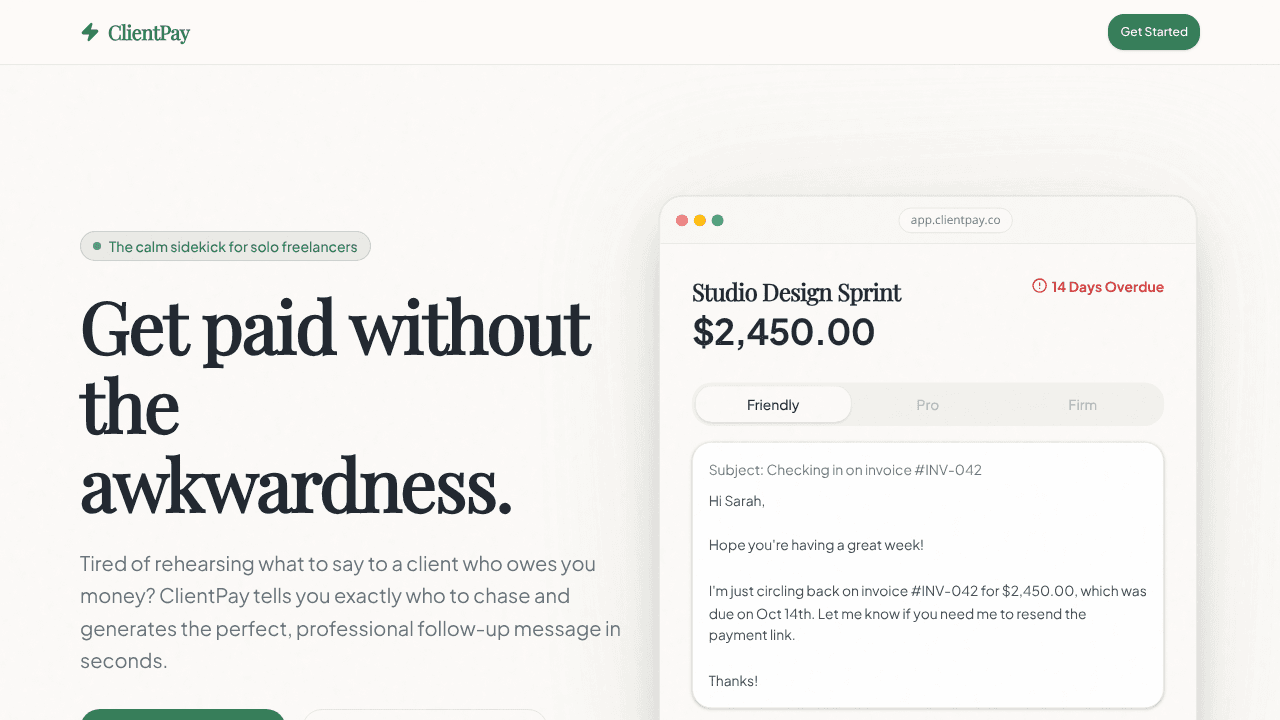This screenshot has height=720, width=1280.
Task: Switch to the Pro tone tab
Action: click(928, 405)
